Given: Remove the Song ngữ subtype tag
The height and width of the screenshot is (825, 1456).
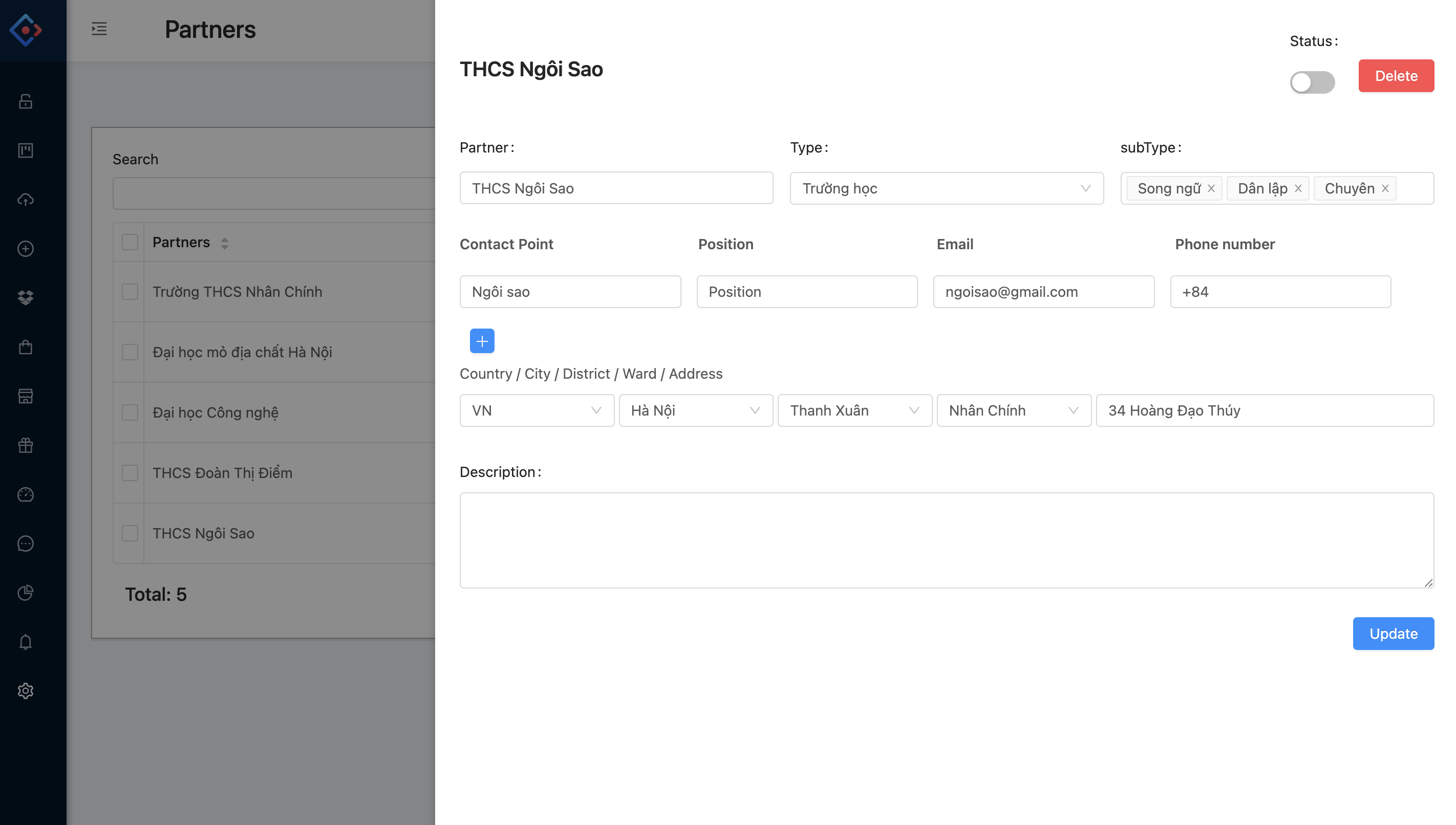Looking at the screenshot, I should (x=1211, y=188).
